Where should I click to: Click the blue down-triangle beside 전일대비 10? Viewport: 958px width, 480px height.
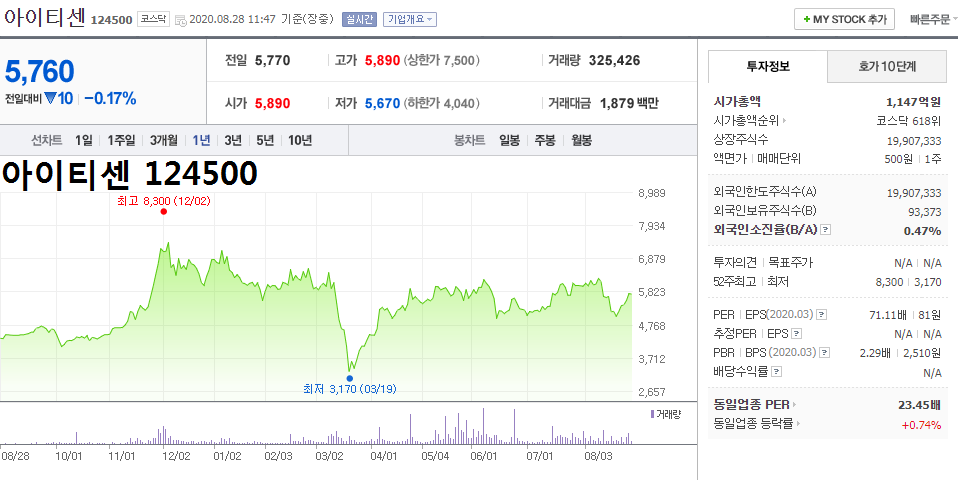(x=50, y=98)
